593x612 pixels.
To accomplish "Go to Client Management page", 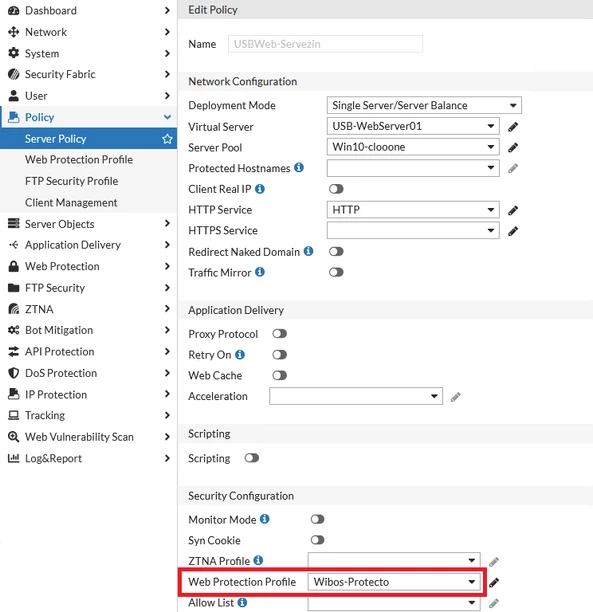I will click(x=71, y=203).
